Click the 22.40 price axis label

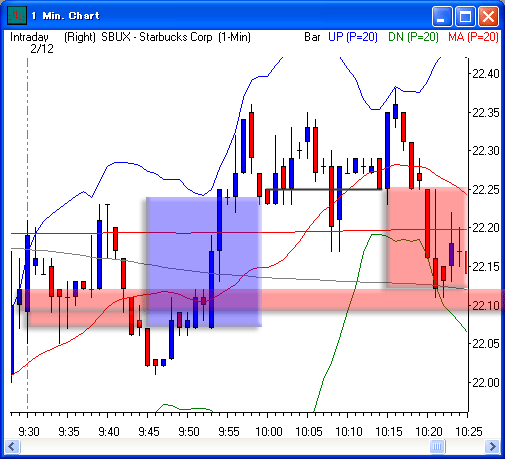point(486,74)
